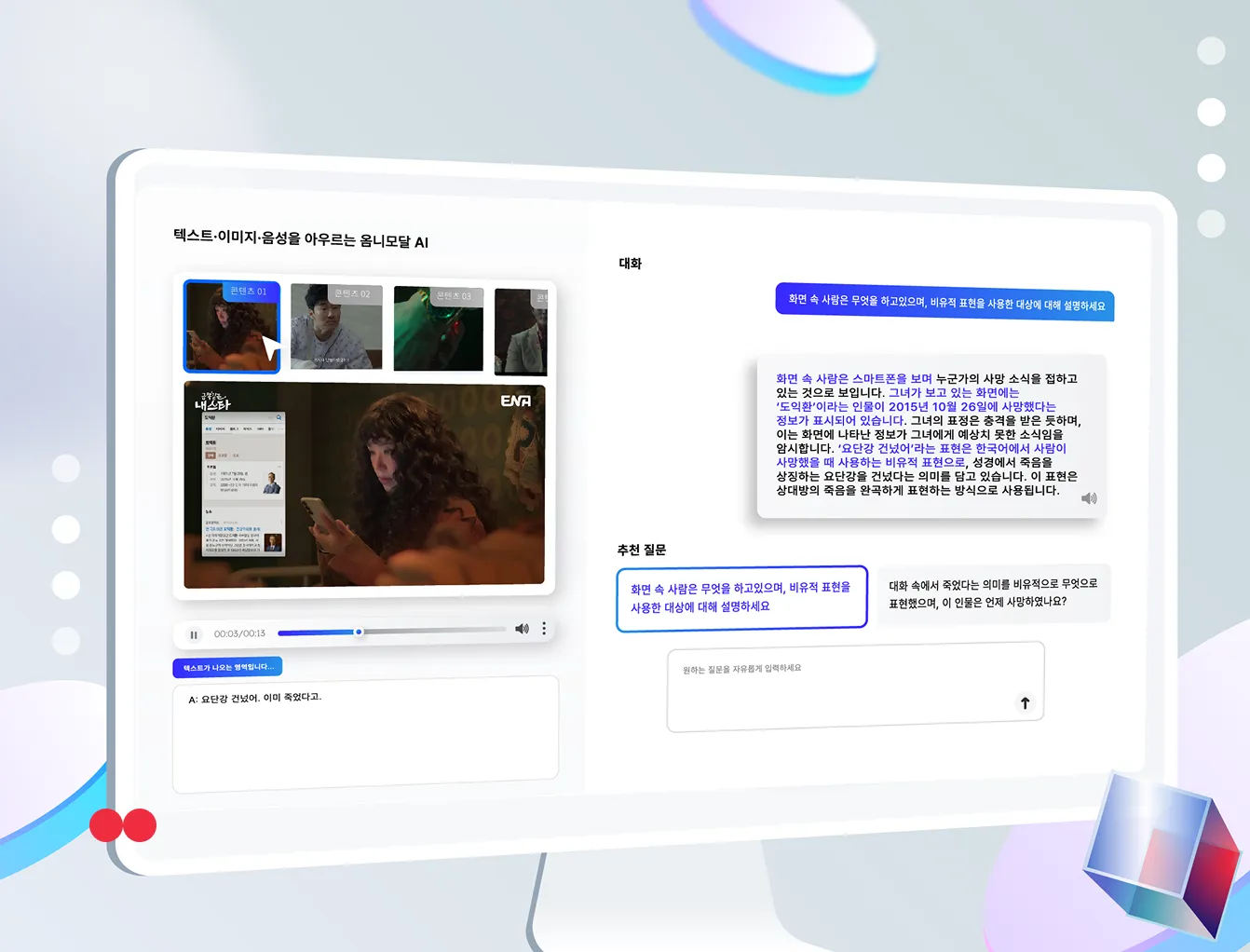Play the AI answer aloud via speaker icon
Viewport: 1250px width, 952px height.
(x=1089, y=498)
